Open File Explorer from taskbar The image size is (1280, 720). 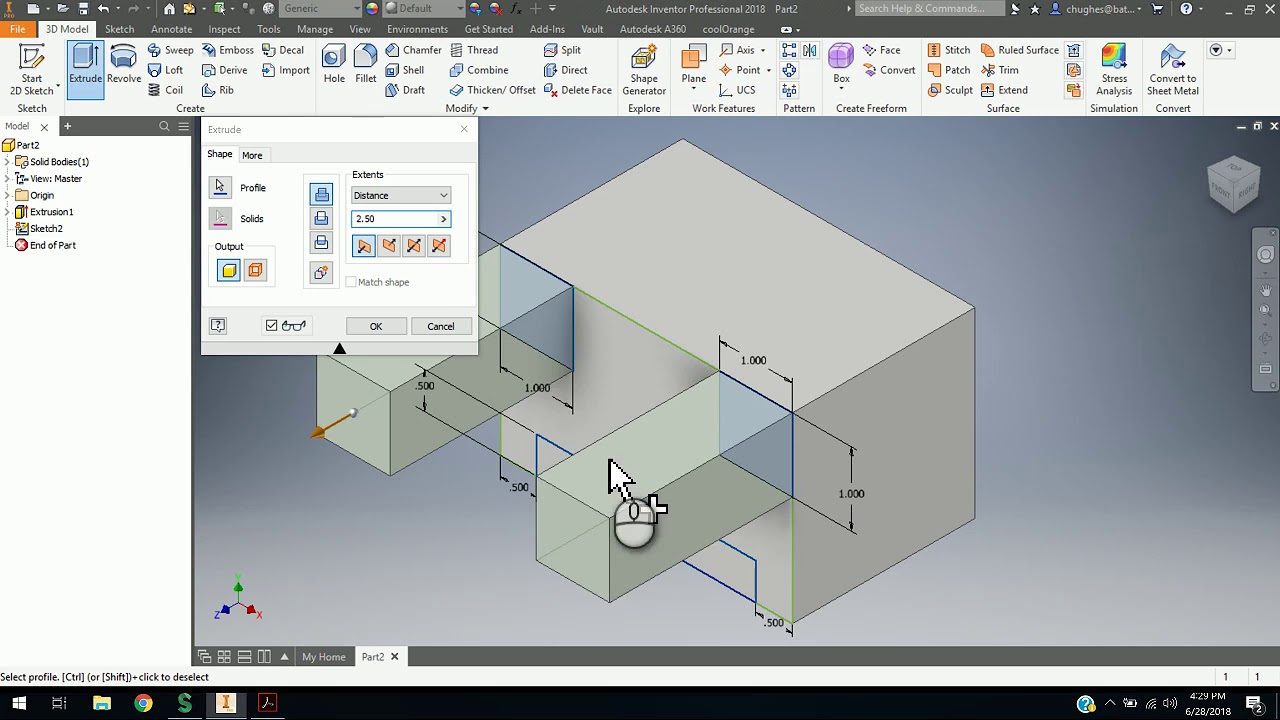[102, 704]
